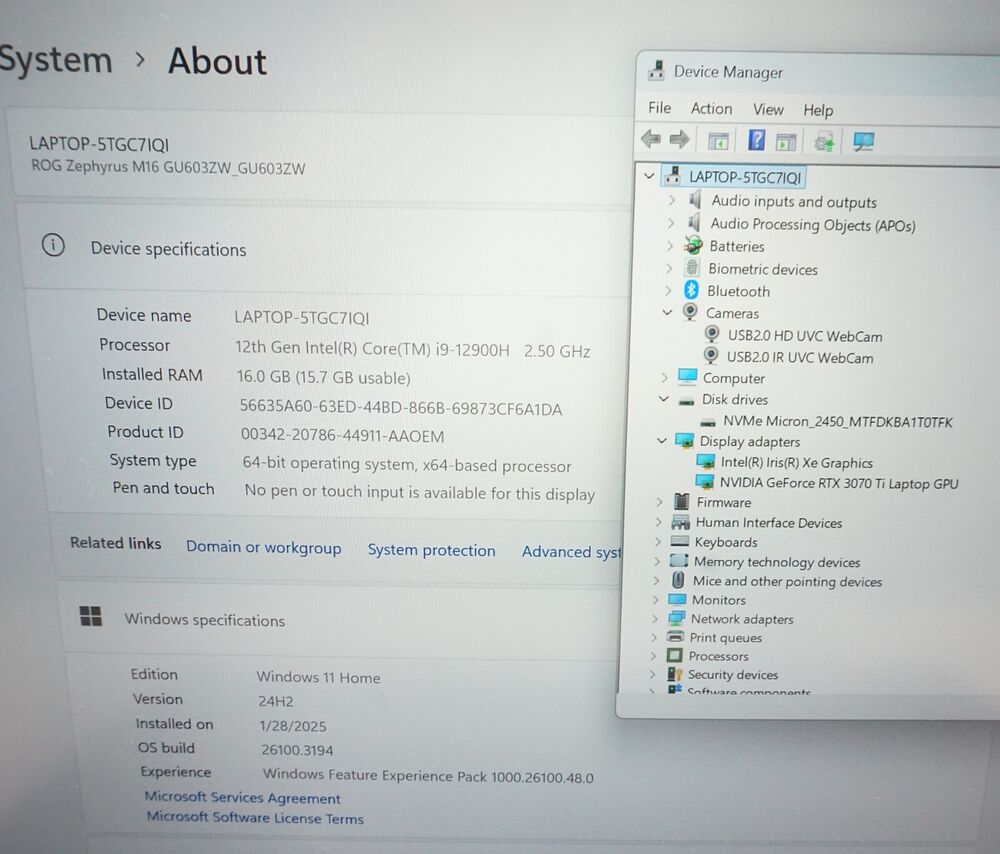
Task: Select Intel(R) Iris(R) Xe Graphics adapter
Action: (x=797, y=462)
